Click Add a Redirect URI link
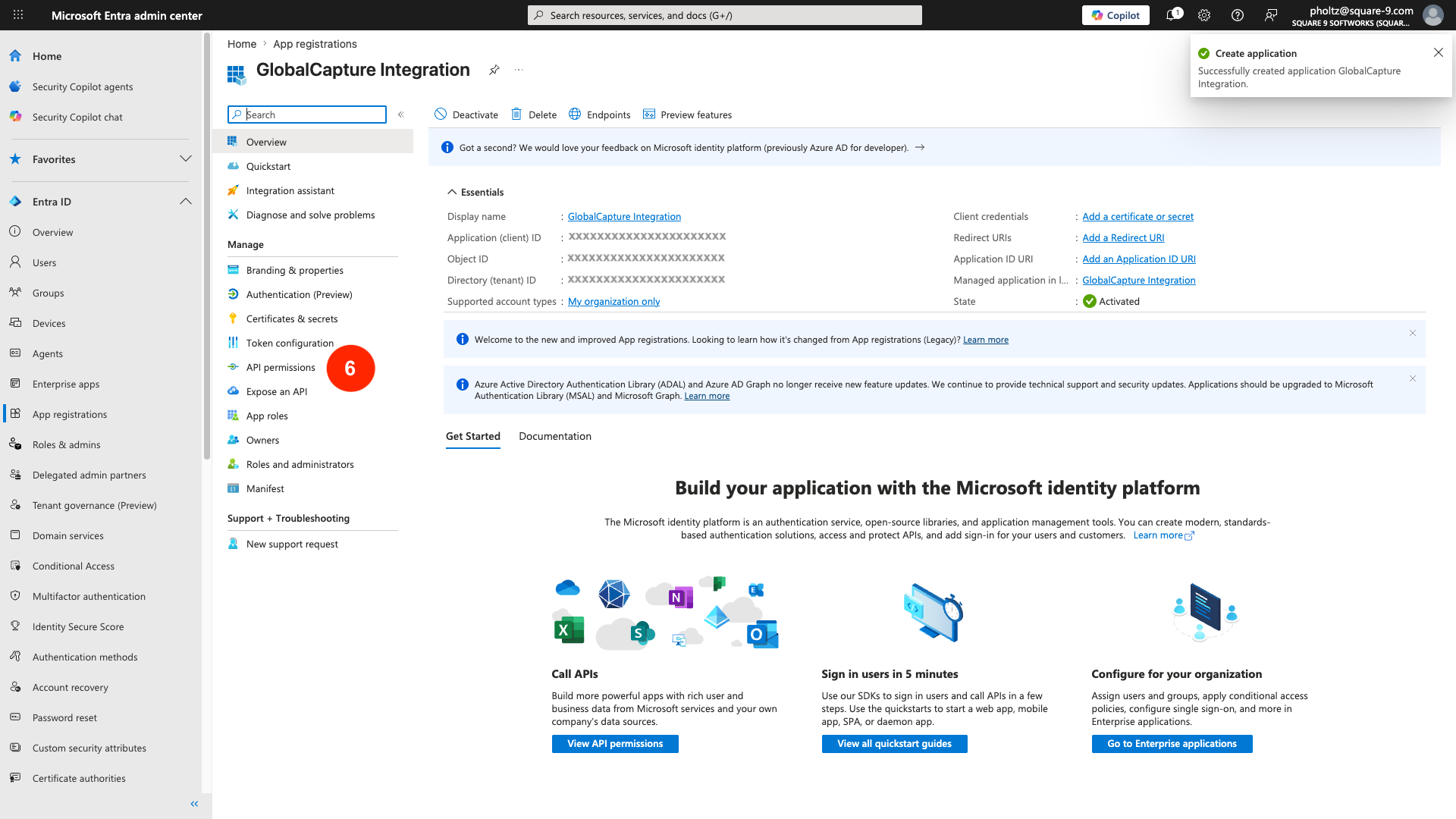 coord(1123,237)
